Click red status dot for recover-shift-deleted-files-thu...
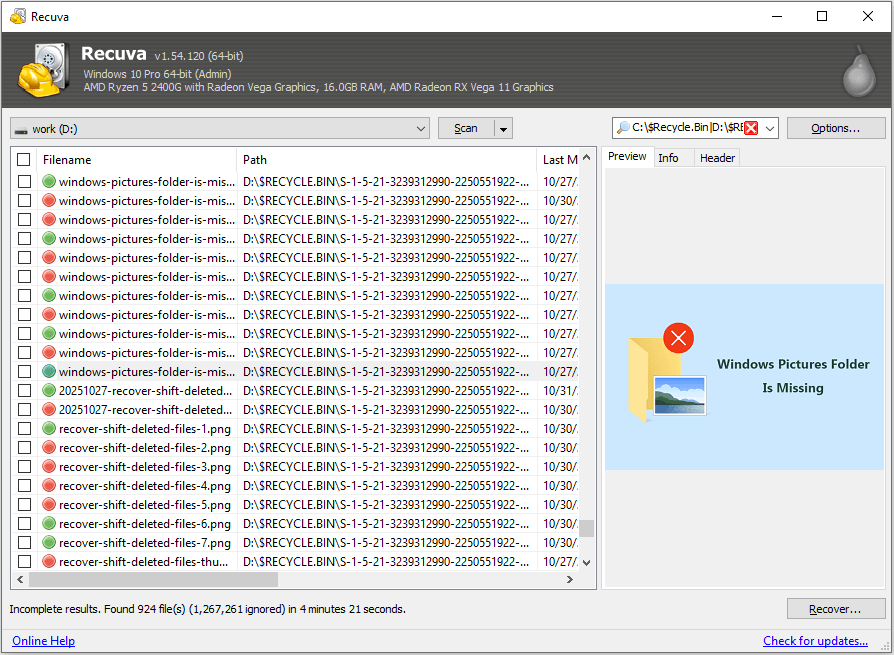 (x=49, y=562)
